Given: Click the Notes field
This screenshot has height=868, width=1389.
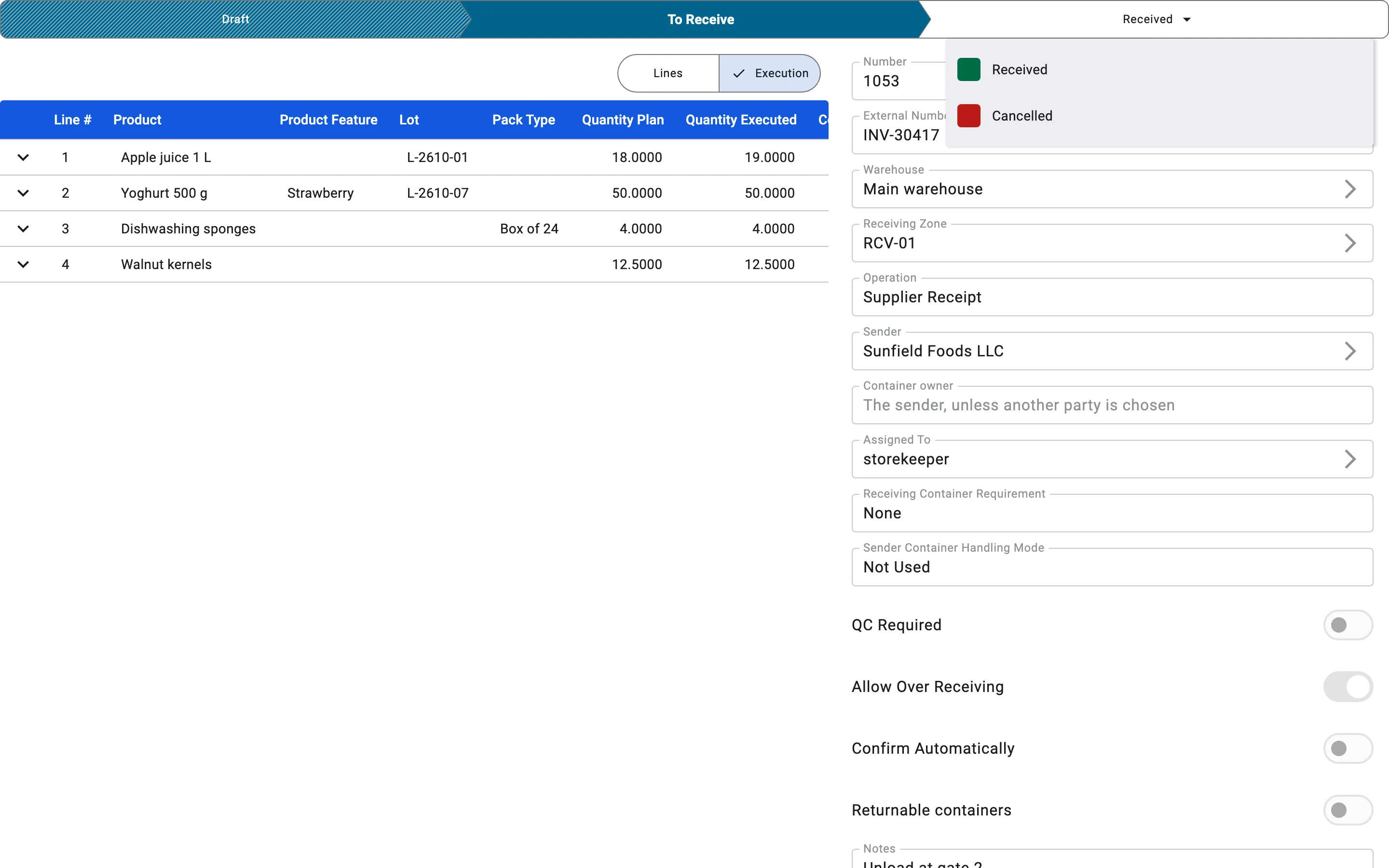Looking at the screenshot, I should [x=1112, y=859].
